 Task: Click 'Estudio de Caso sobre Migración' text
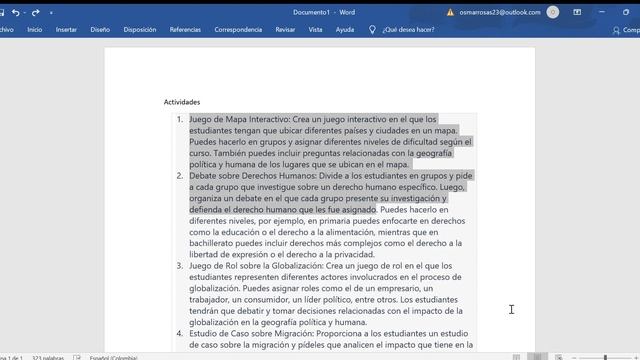click(x=250, y=333)
